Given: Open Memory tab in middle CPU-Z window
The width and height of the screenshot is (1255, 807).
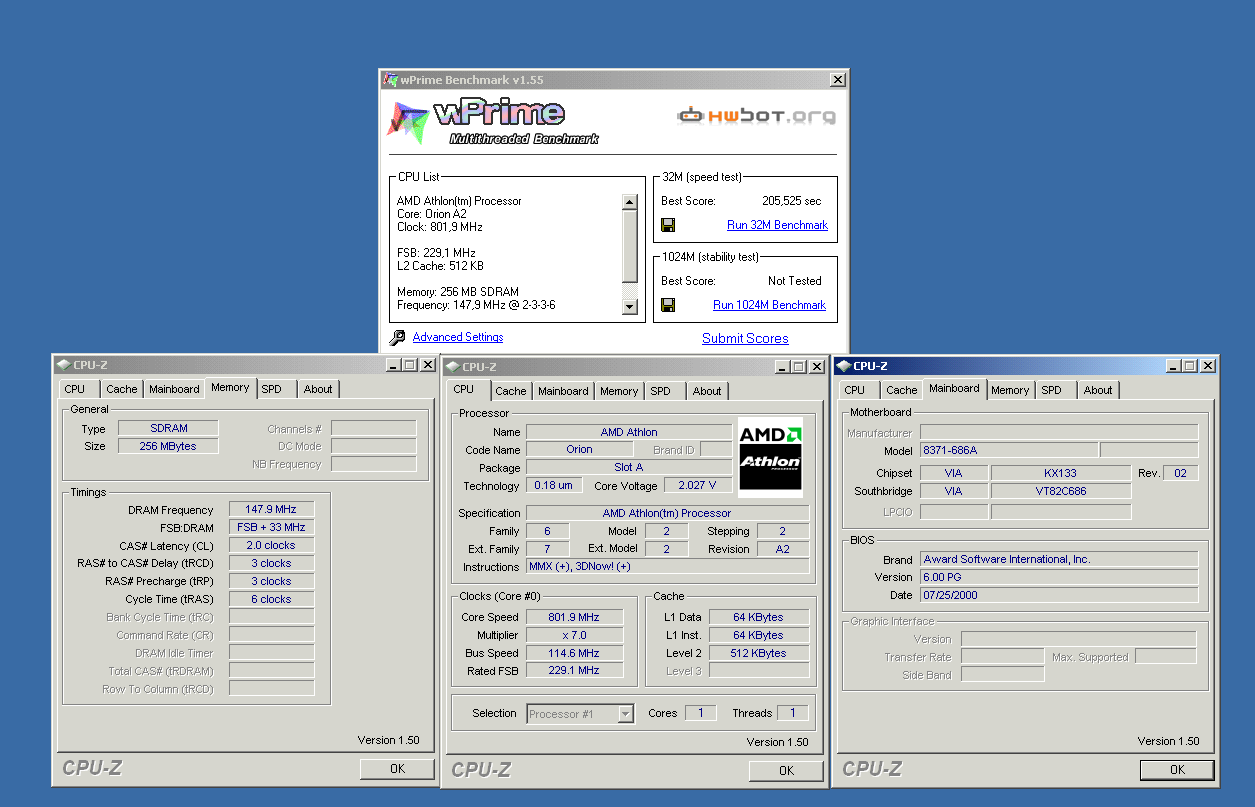Looking at the screenshot, I should pos(620,391).
